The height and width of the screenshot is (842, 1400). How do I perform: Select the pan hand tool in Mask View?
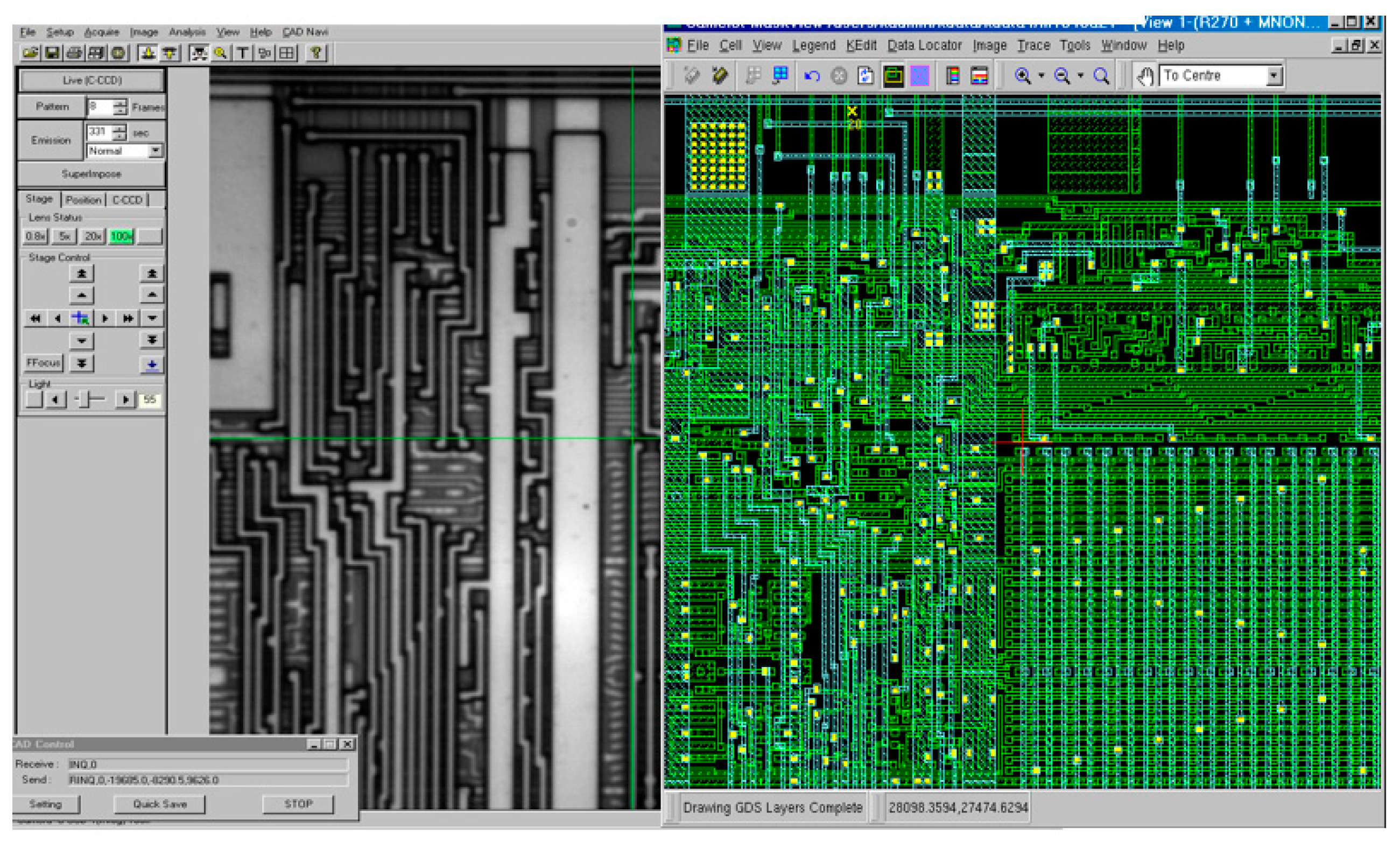(1145, 75)
